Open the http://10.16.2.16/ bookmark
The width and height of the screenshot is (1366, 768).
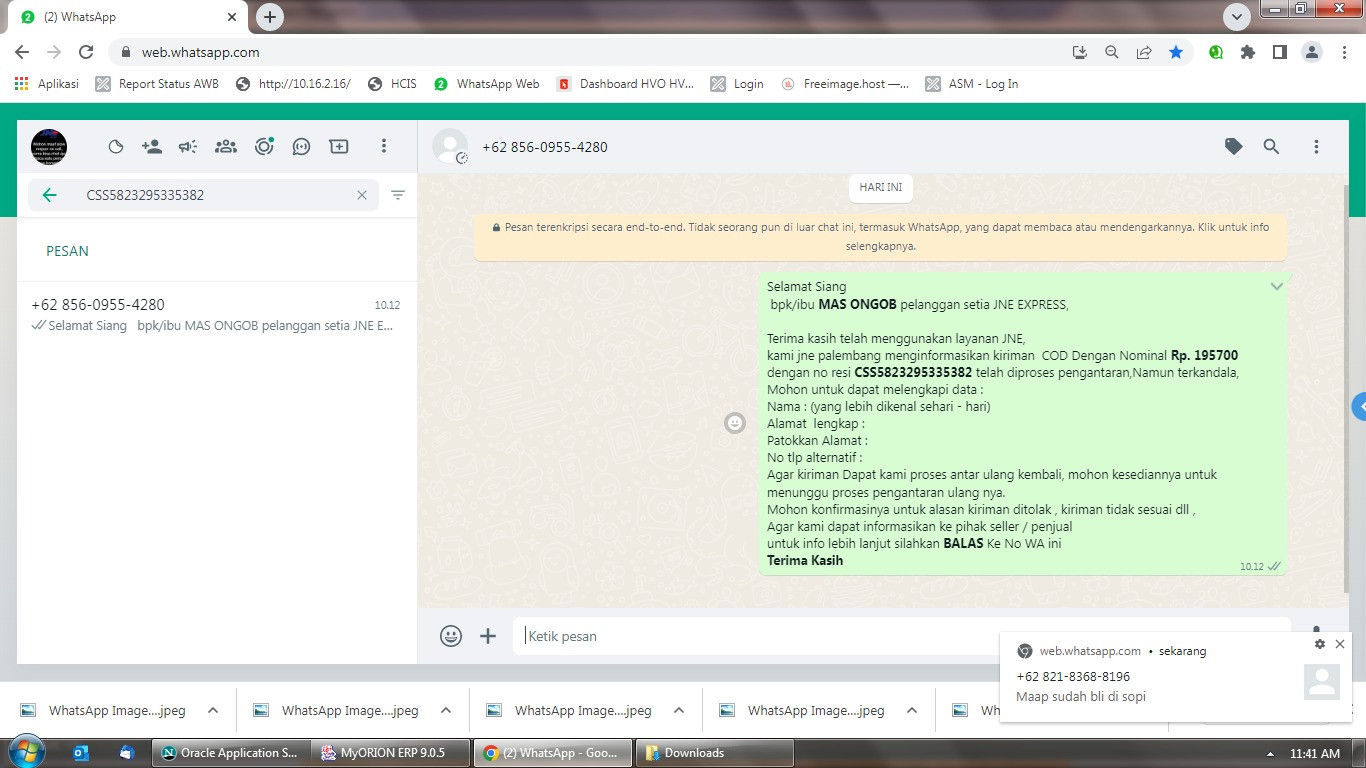click(293, 84)
